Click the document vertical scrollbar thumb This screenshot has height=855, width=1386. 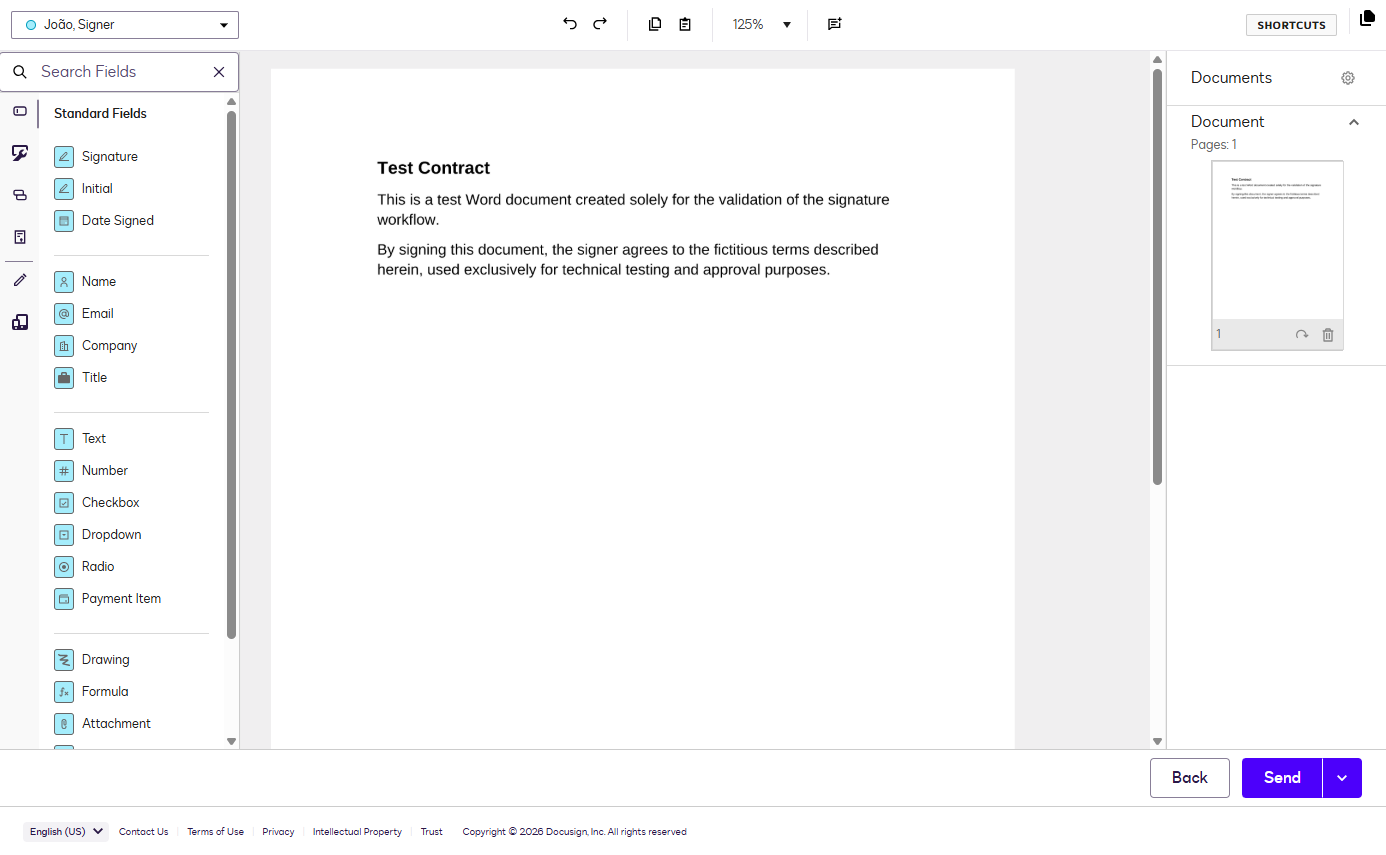[1158, 277]
